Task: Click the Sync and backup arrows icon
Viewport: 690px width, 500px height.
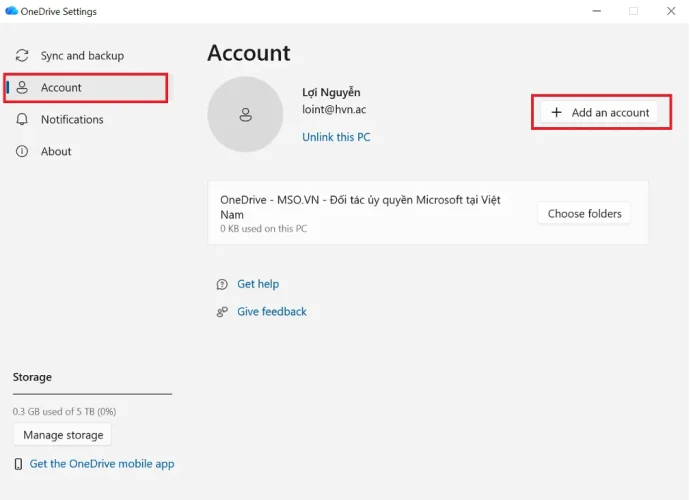Action: point(22,55)
